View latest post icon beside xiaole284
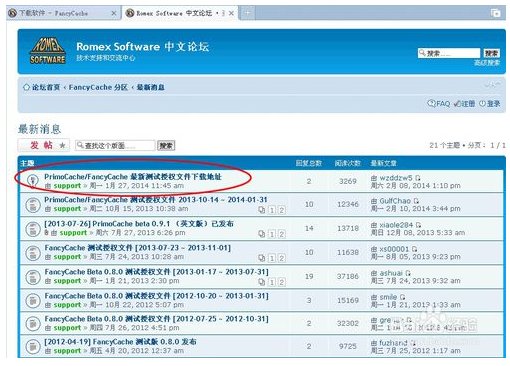 (418, 225)
